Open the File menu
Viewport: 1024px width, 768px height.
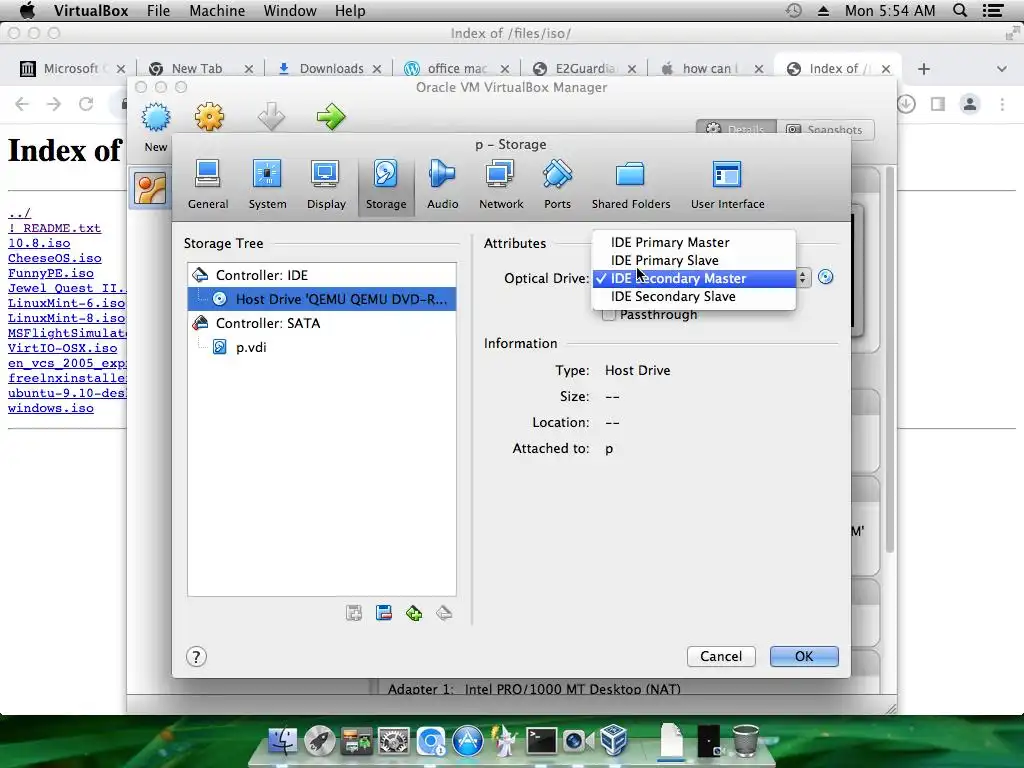pyautogui.click(x=158, y=10)
